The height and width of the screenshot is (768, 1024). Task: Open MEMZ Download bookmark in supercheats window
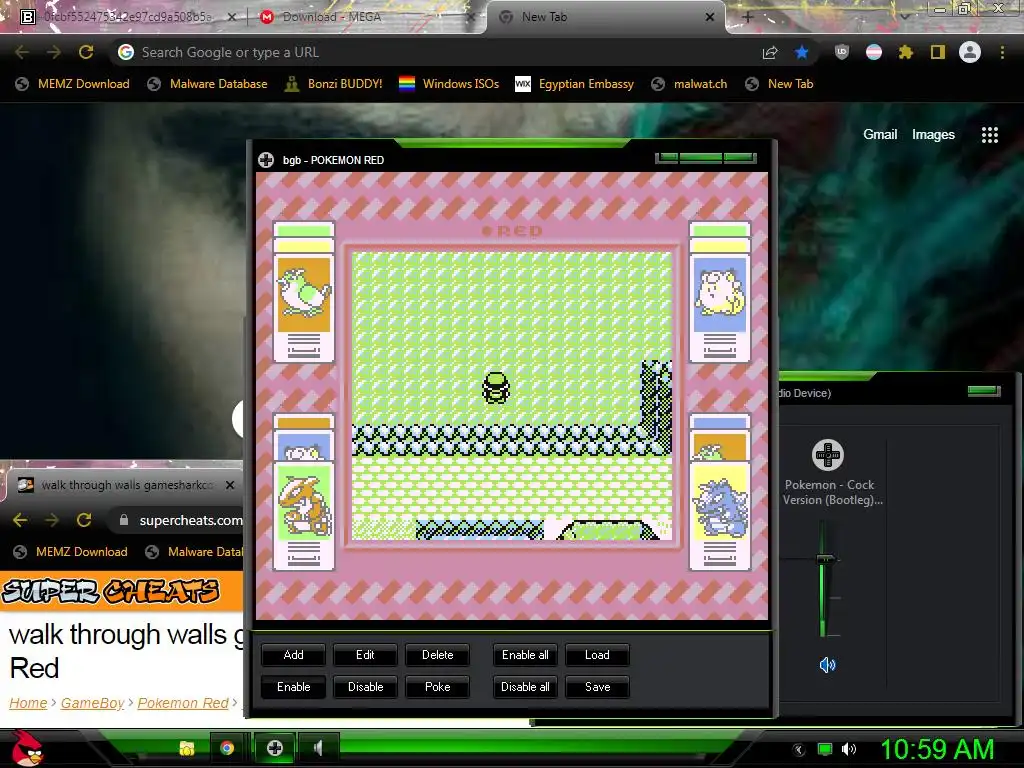coord(71,552)
